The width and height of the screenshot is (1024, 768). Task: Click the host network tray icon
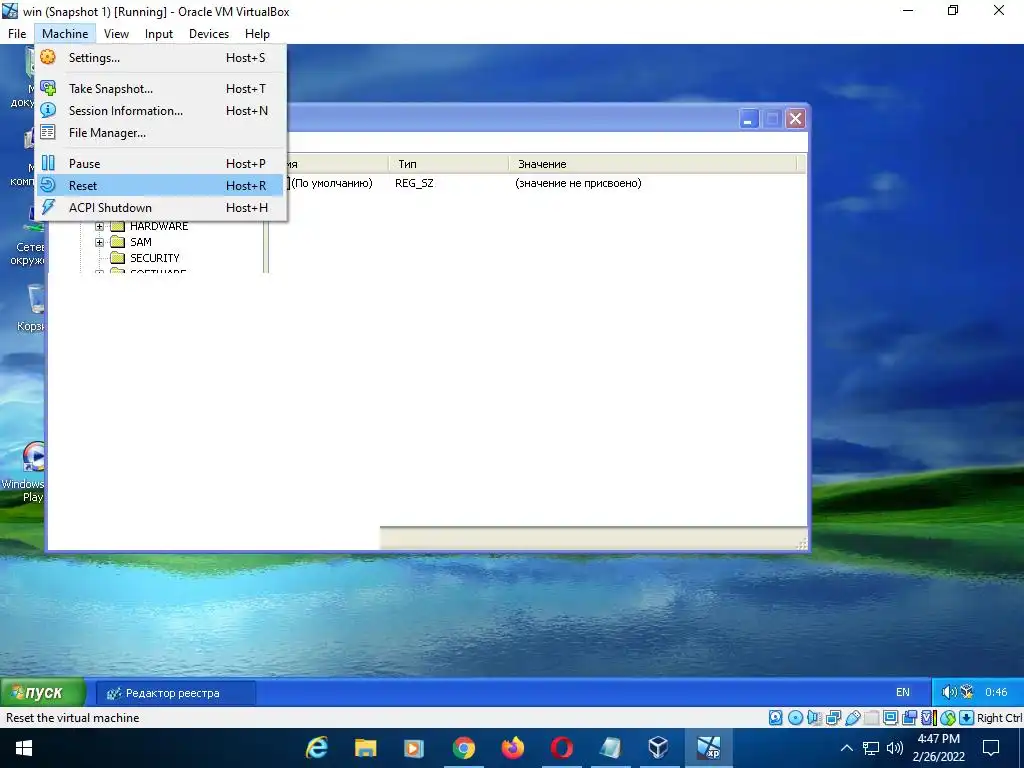(x=871, y=748)
